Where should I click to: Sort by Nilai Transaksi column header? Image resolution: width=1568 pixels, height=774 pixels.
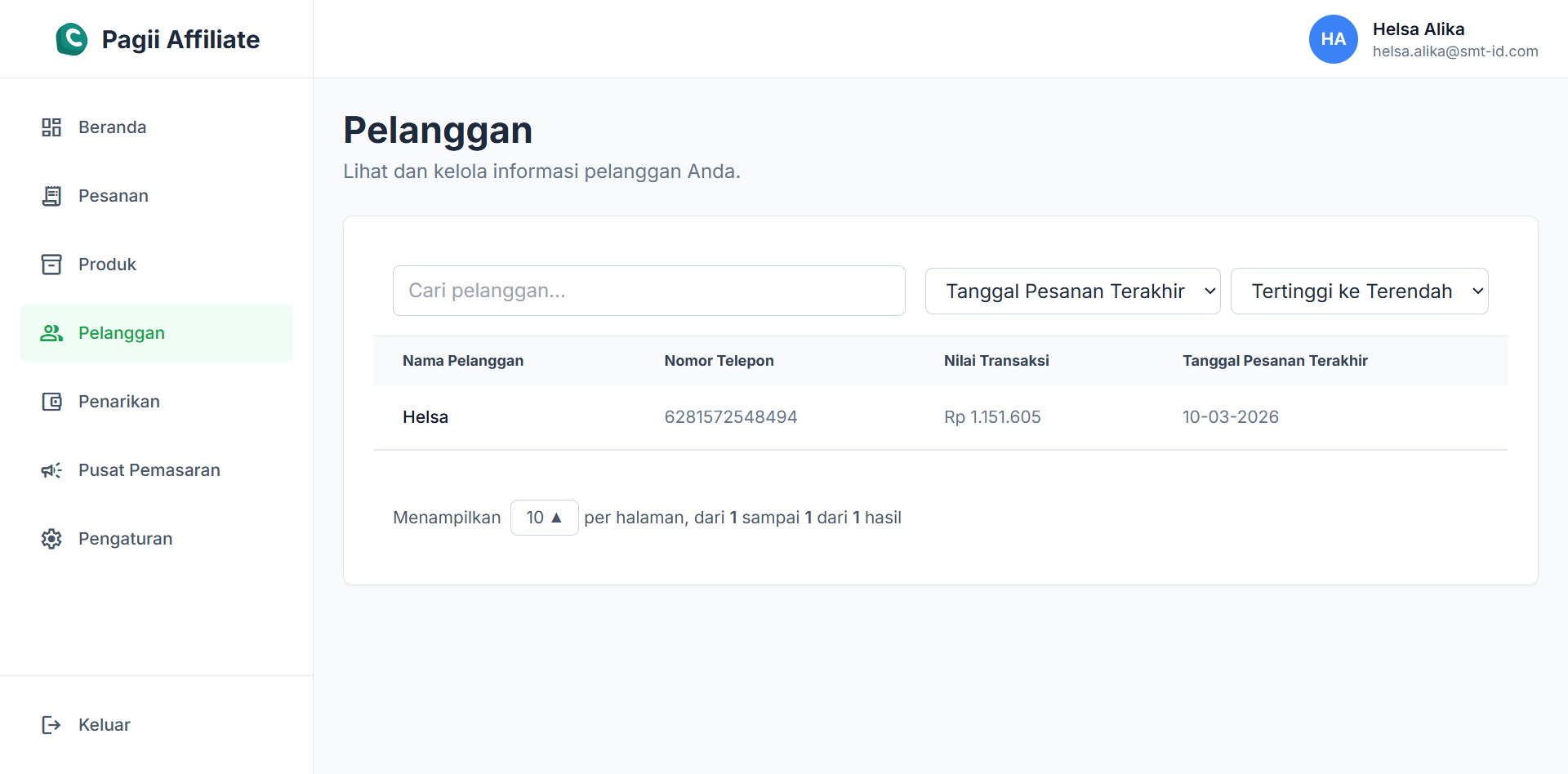click(996, 360)
